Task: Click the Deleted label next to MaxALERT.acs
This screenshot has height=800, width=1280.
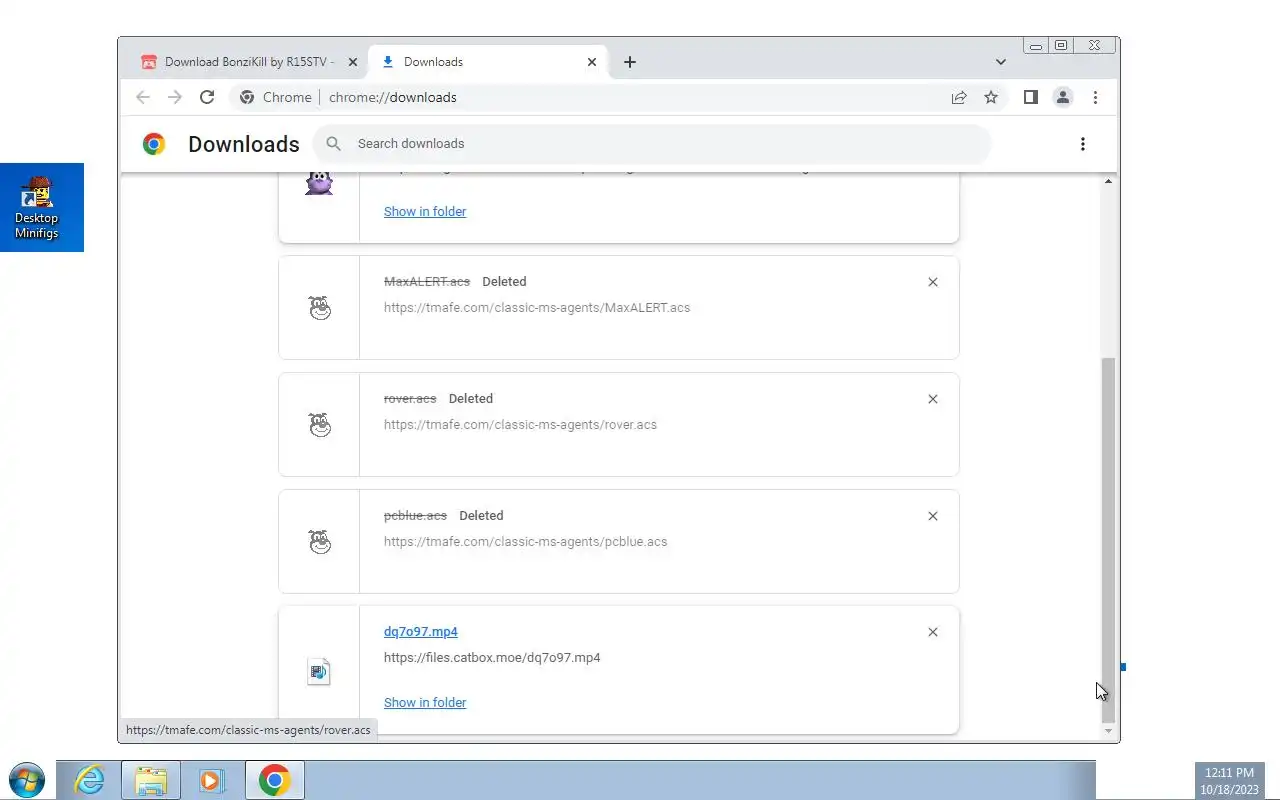Action: pos(504,282)
